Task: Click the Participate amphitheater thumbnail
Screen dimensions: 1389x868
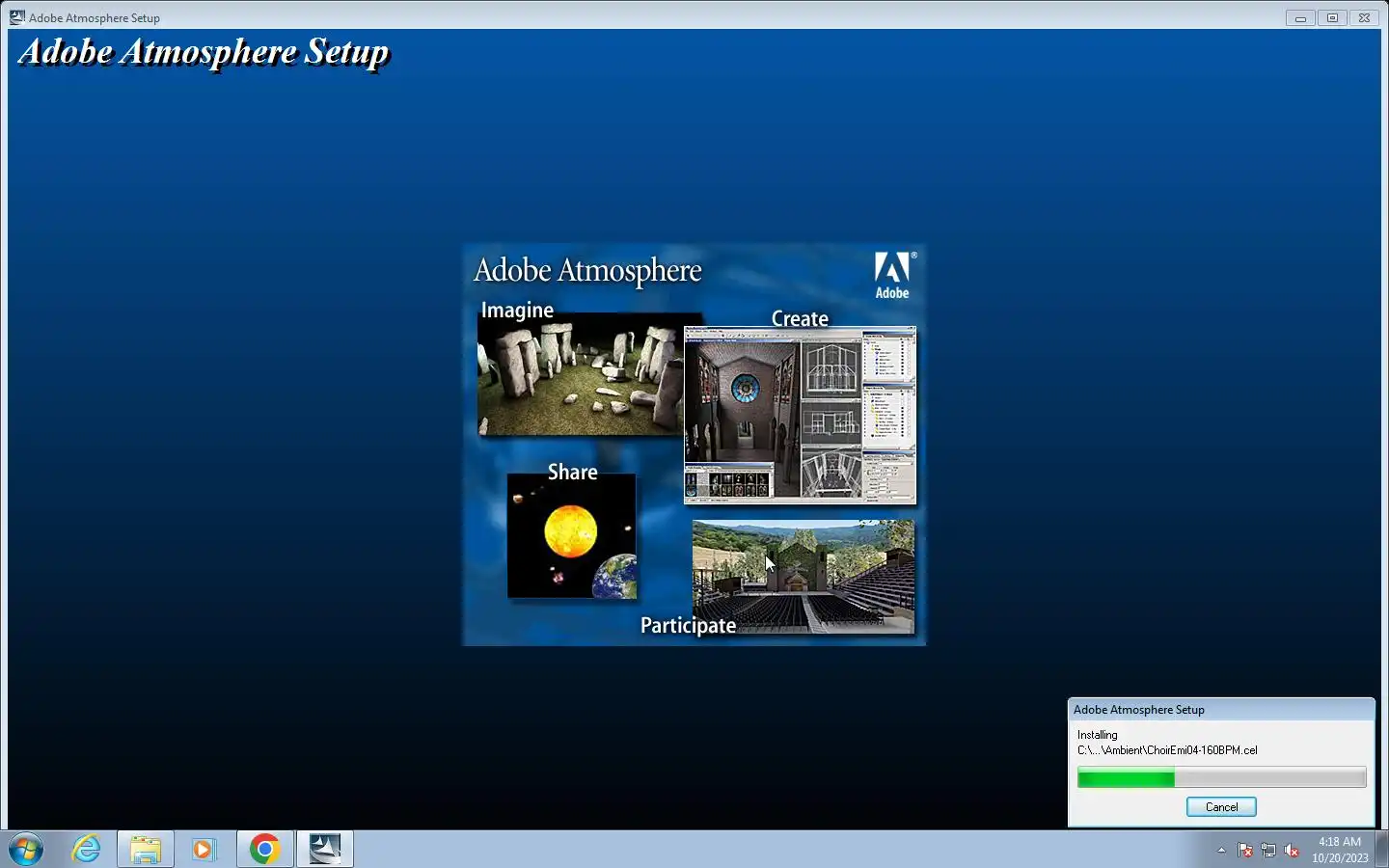Action: [x=803, y=577]
